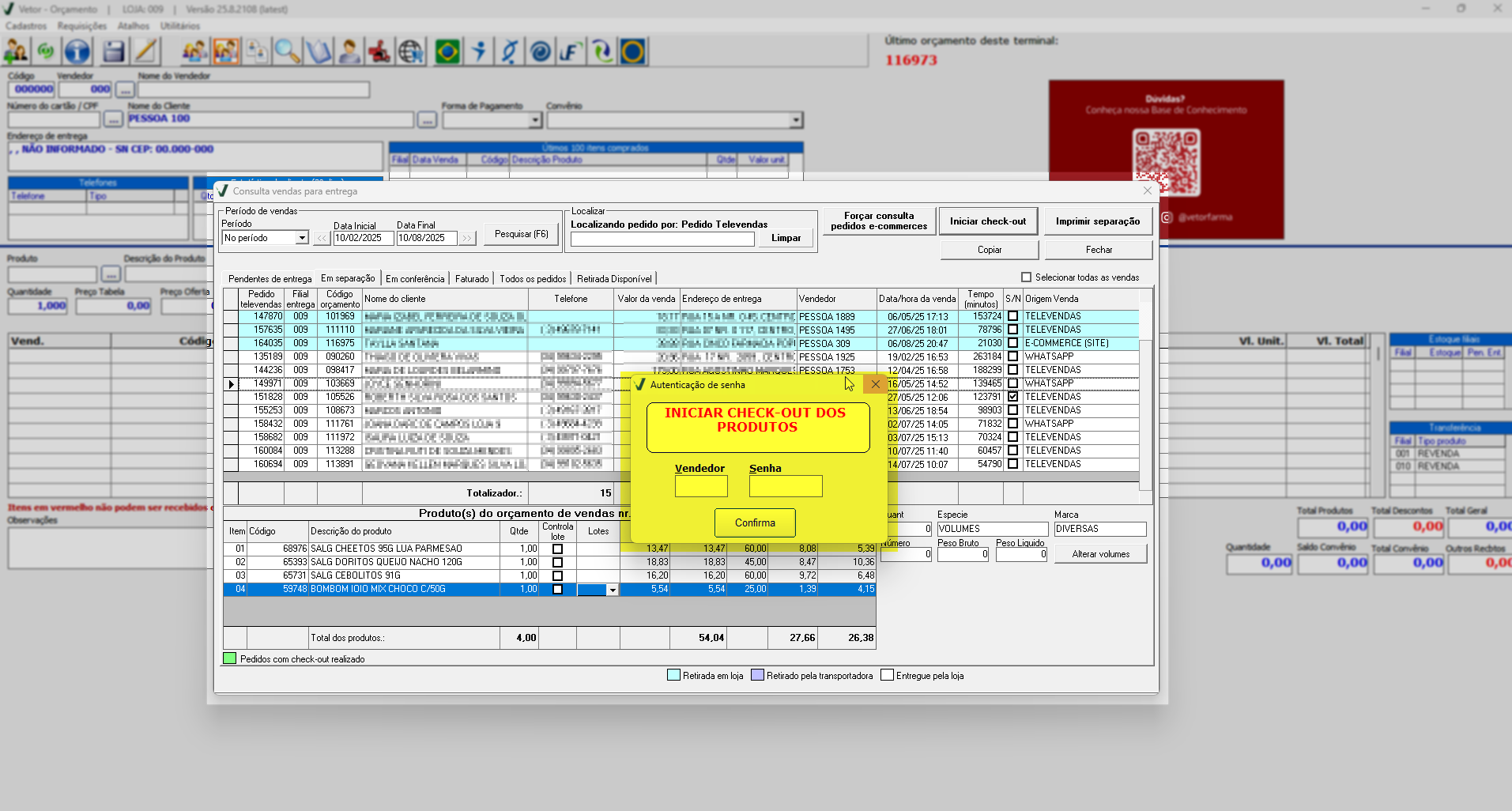
Task: Click the add customer icon with plus
Action: (x=16, y=52)
